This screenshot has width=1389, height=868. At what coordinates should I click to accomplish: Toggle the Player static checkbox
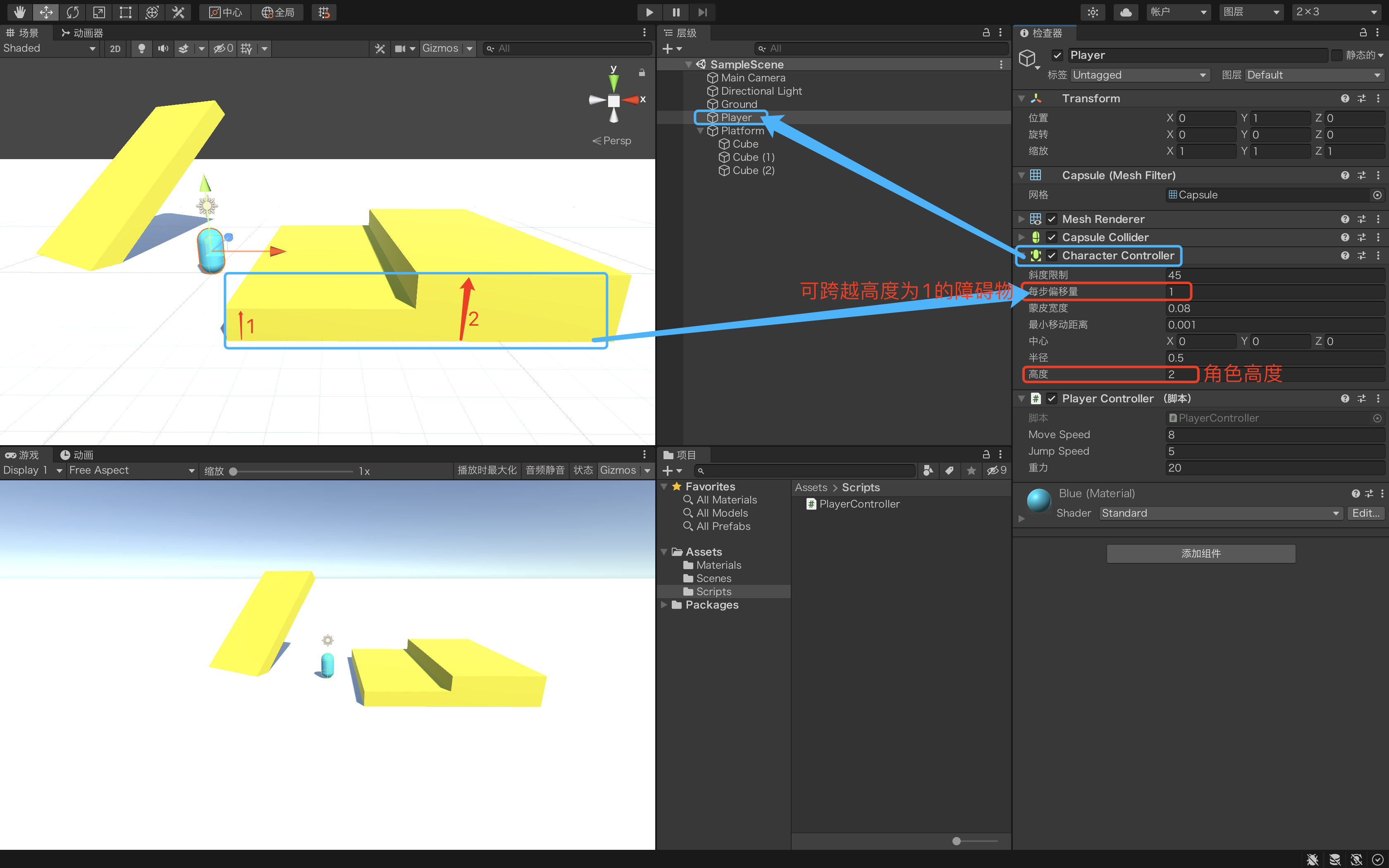(x=1337, y=55)
